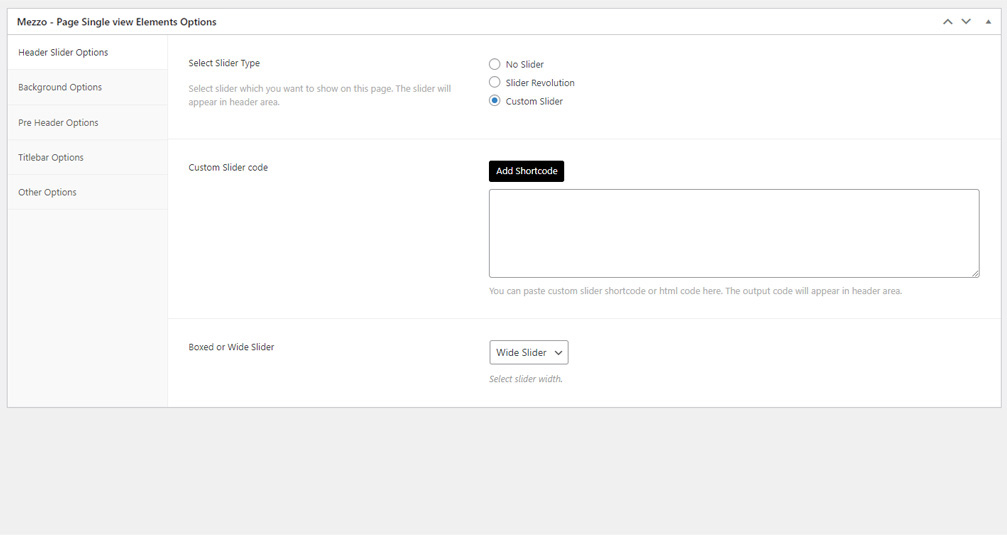Focus the custom slider code text area

pyautogui.click(x=733, y=233)
